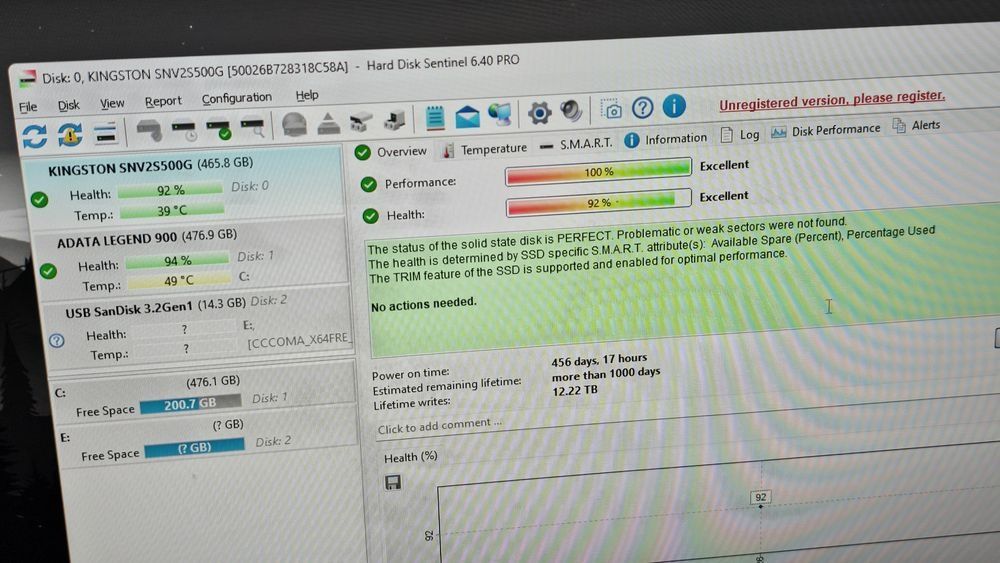Open the View menu
This screenshot has width=1000, height=563.
pos(112,103)
